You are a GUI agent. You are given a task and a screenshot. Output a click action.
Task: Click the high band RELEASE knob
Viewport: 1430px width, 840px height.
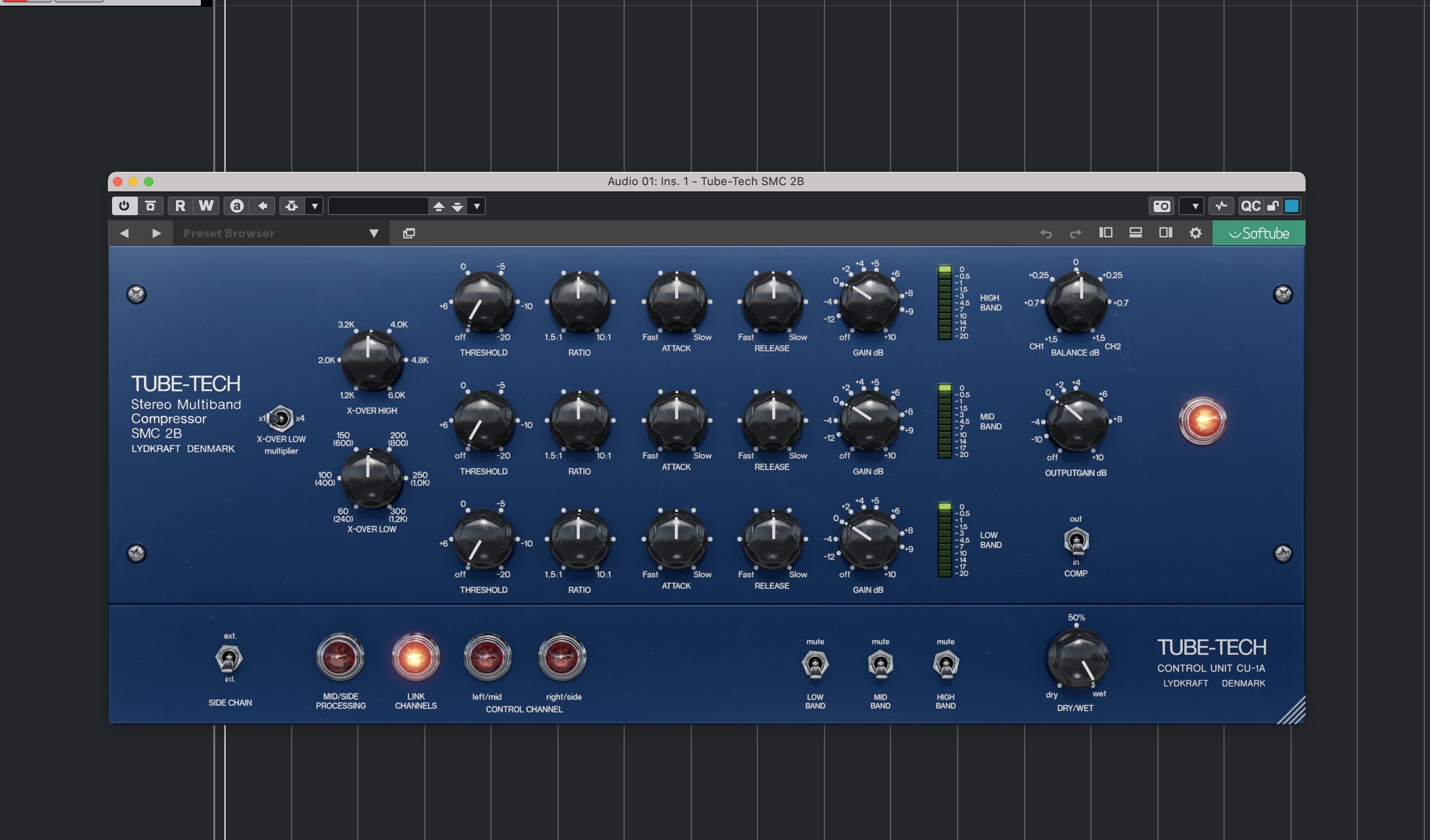[x=772, y=301]
